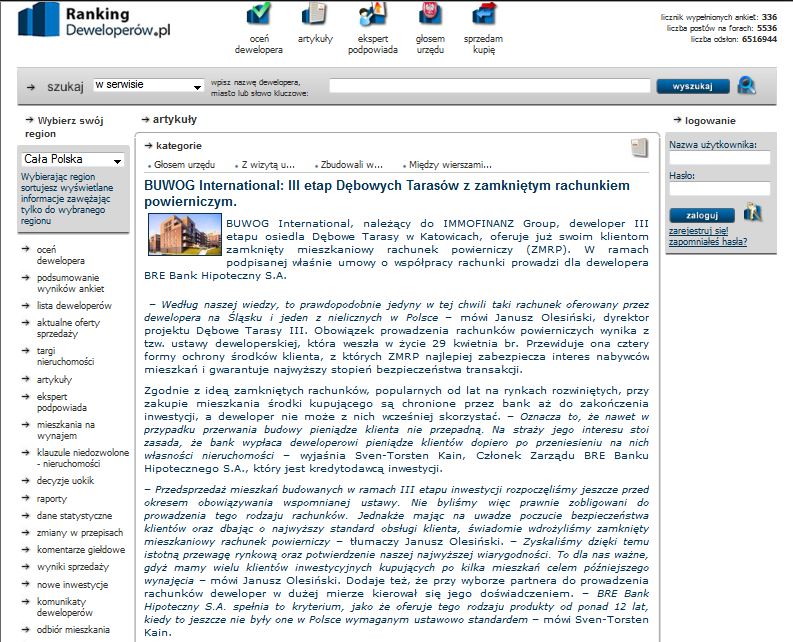Expand the 'Cała Polska' region dropdown

pyautogui.click(x=73, y=159)
